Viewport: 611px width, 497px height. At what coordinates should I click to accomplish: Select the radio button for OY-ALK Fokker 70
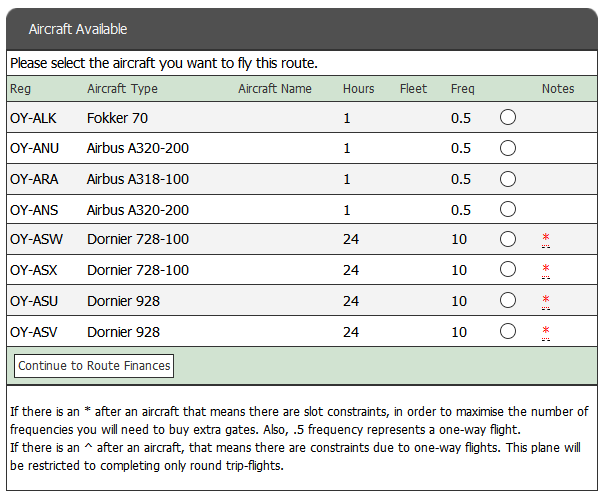coord(508,118)
